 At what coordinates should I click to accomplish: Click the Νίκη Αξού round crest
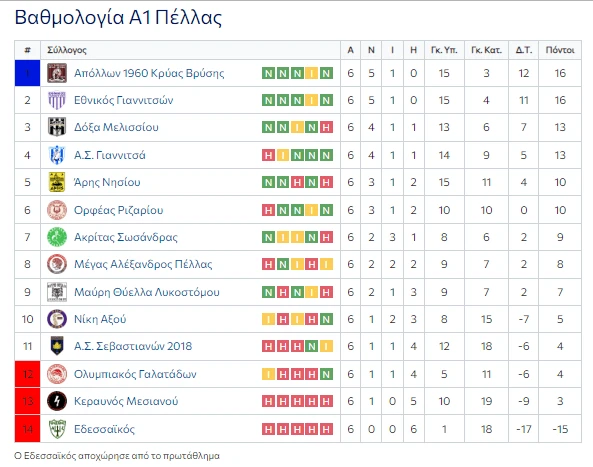(x=57, y=319)
